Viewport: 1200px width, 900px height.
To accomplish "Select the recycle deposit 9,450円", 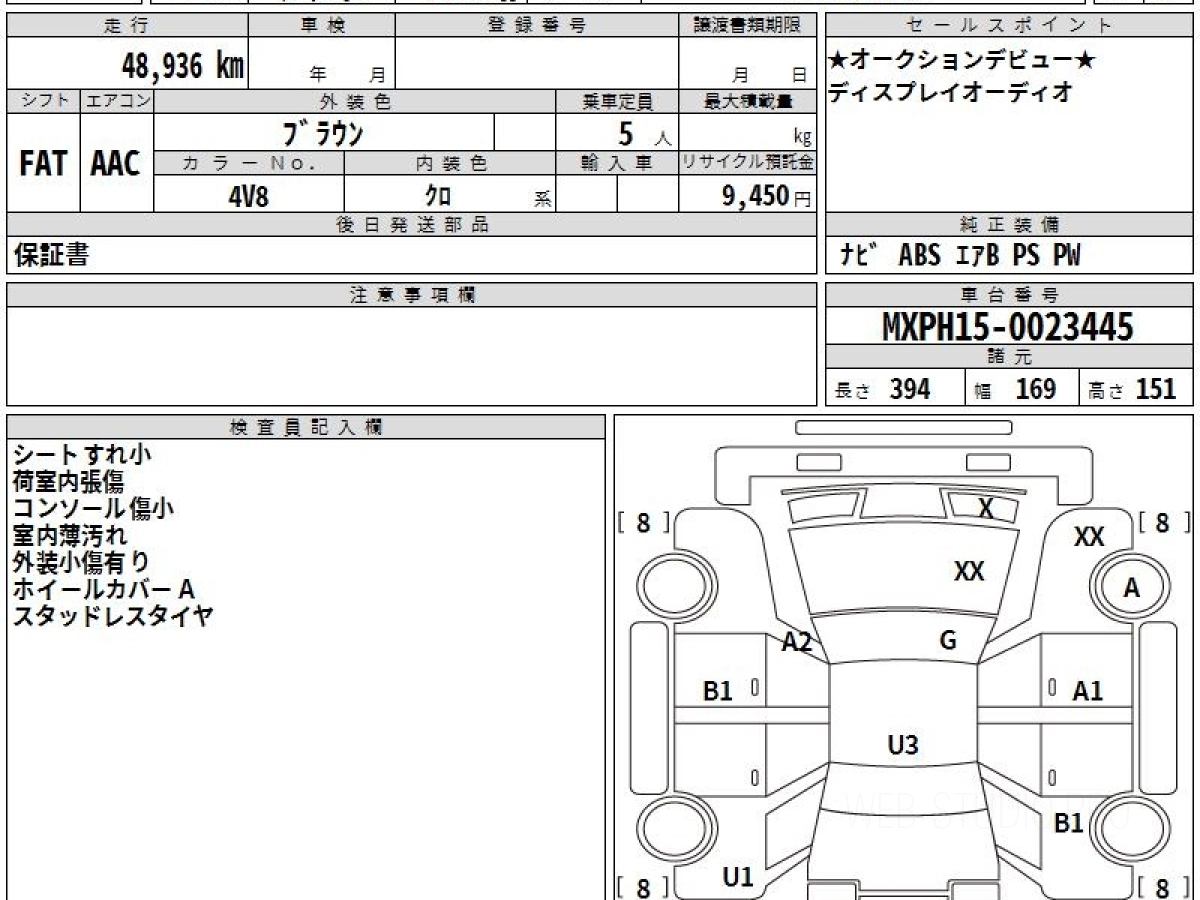I will [x=766, y=196].
